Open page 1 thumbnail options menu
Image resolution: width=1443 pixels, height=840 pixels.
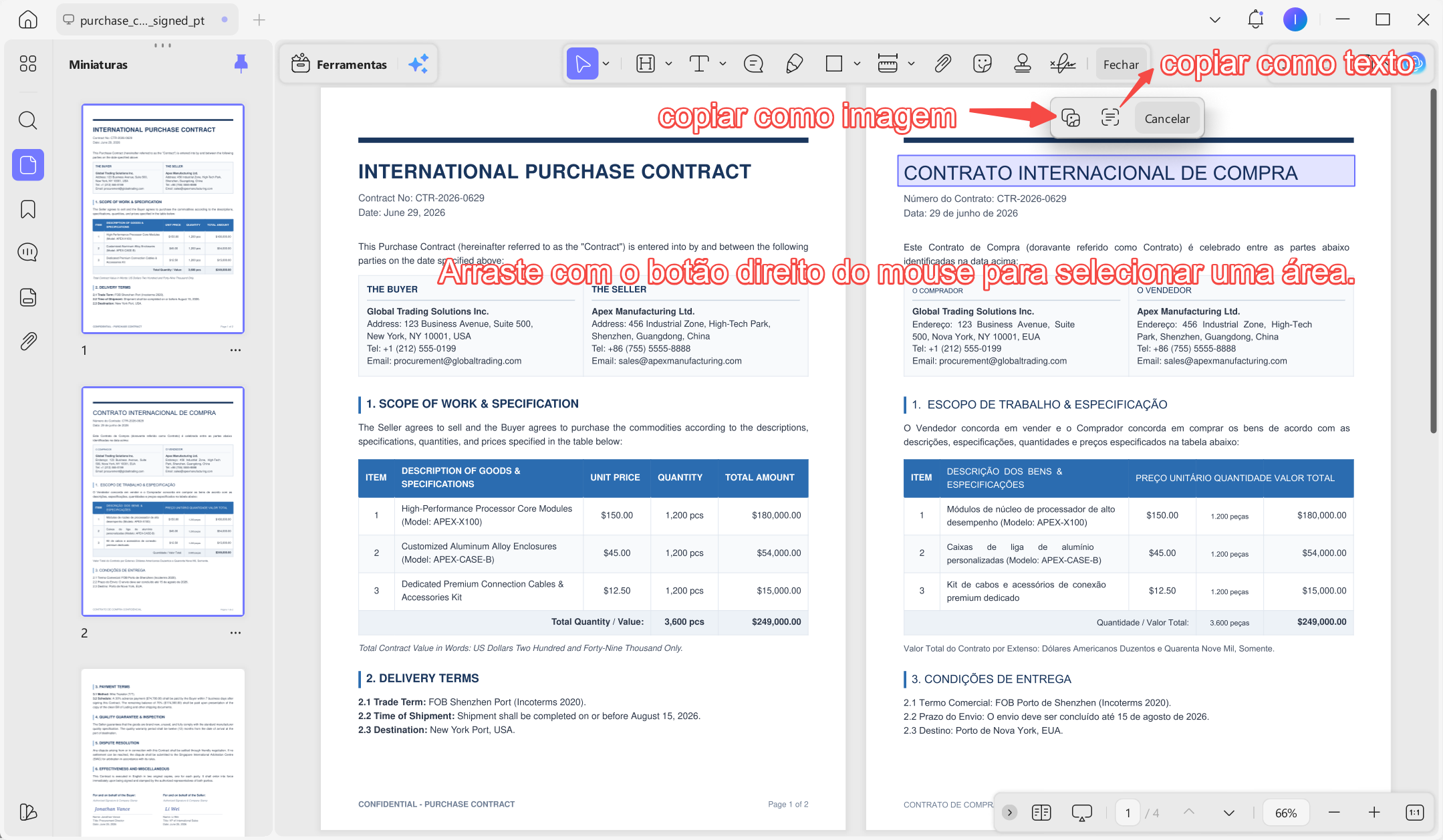pyautogui.click(x=235, y=350)
